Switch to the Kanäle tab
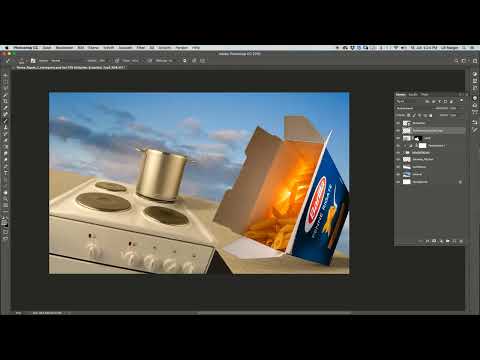Screen dimensions: 480x360 coord(413,94)
